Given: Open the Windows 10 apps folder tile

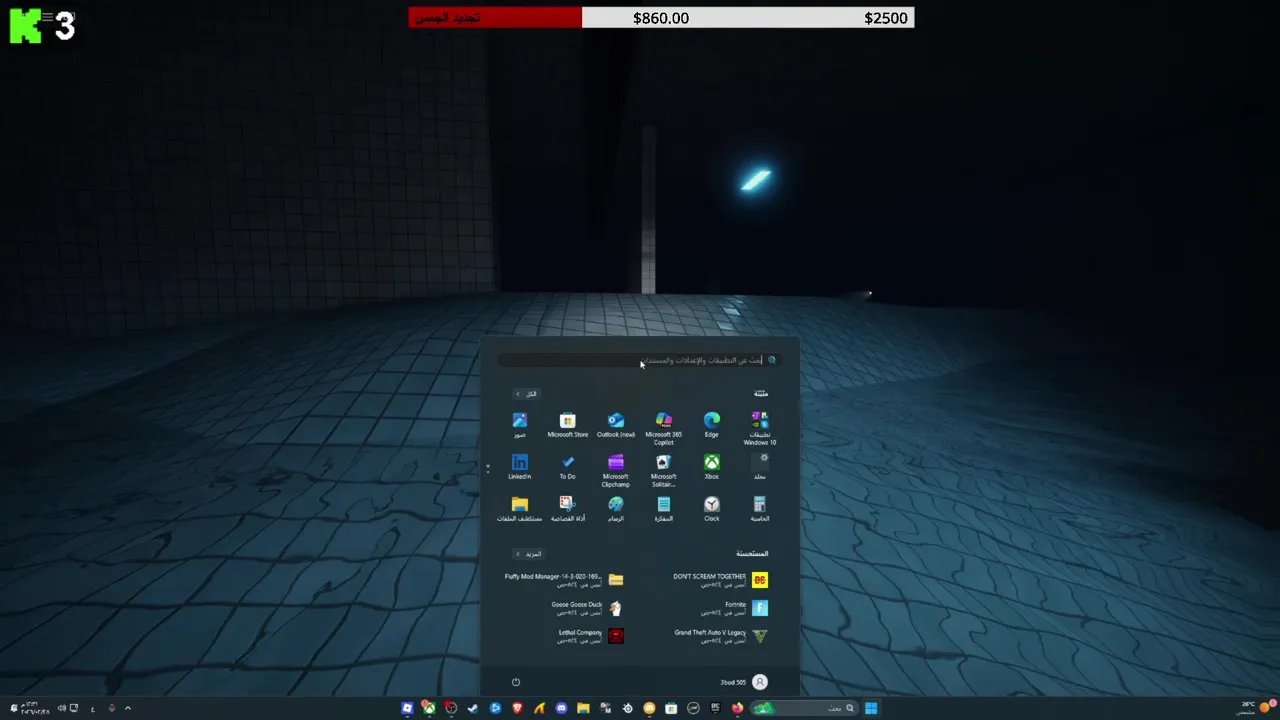Looking at the screenshot, I should pos(759,429).
